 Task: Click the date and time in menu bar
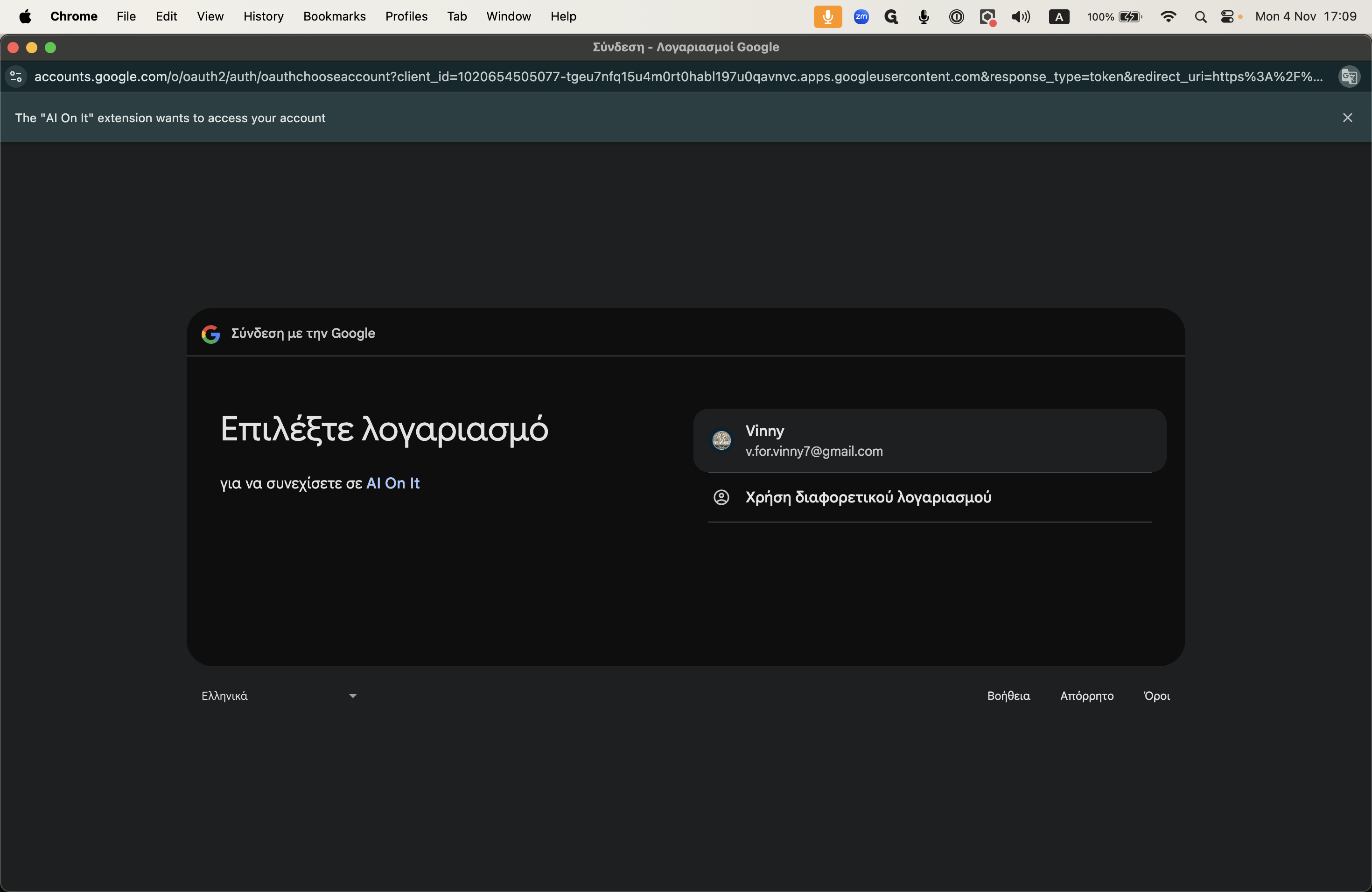[1306, 16]
